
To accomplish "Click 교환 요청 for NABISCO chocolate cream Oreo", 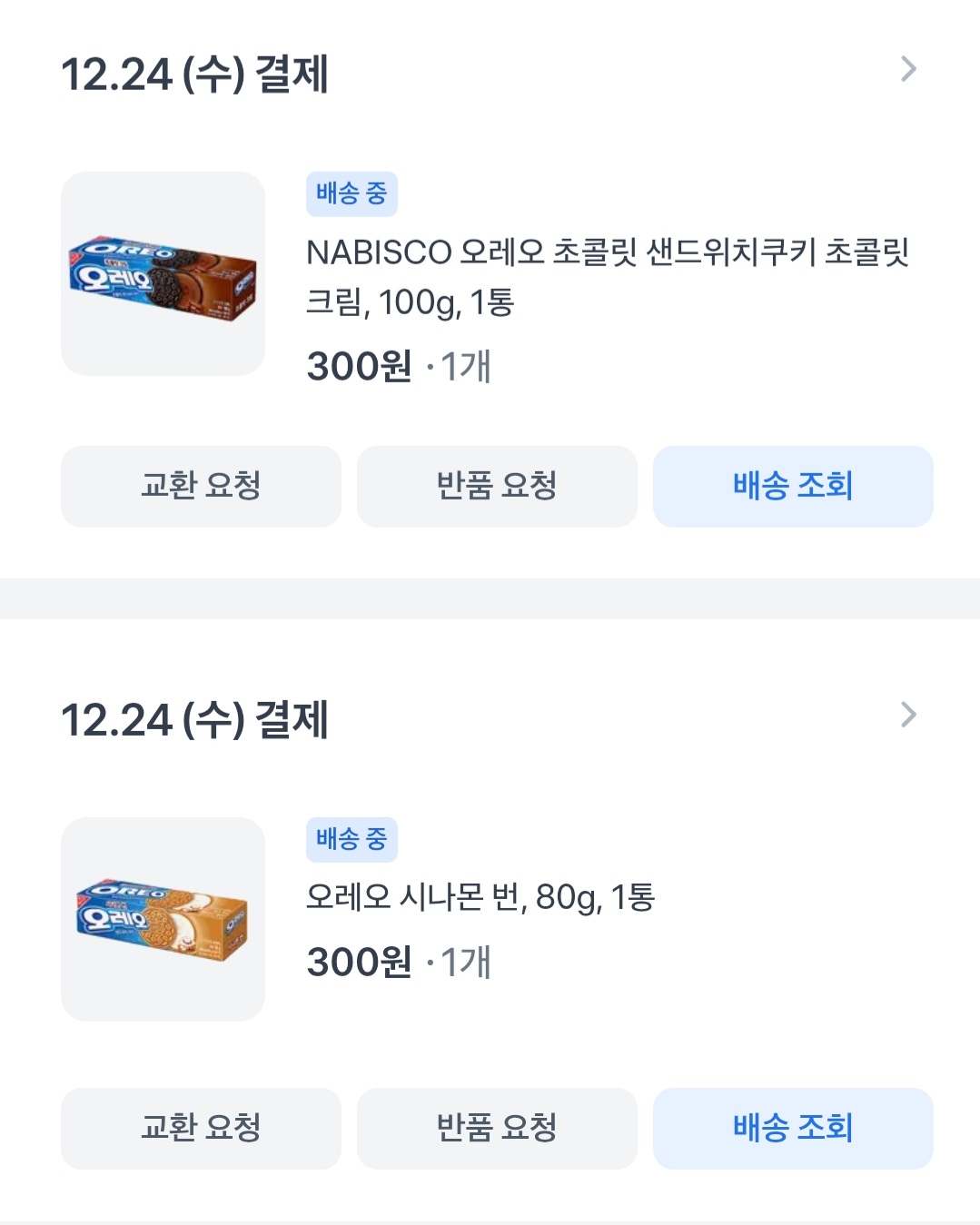I will pos(201,486).
